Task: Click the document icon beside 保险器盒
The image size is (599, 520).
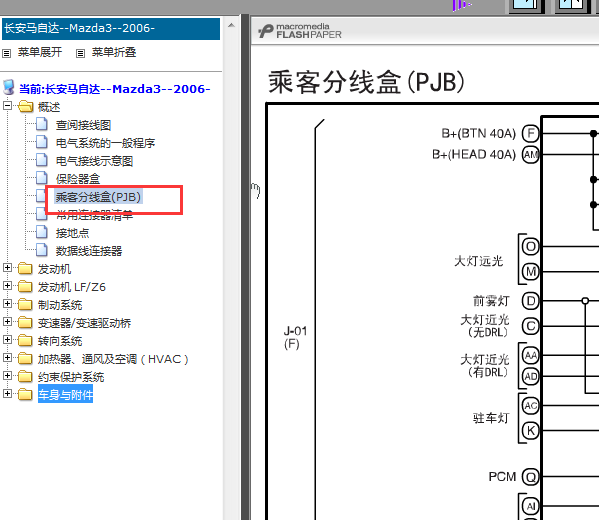Action: click(42, 178)
